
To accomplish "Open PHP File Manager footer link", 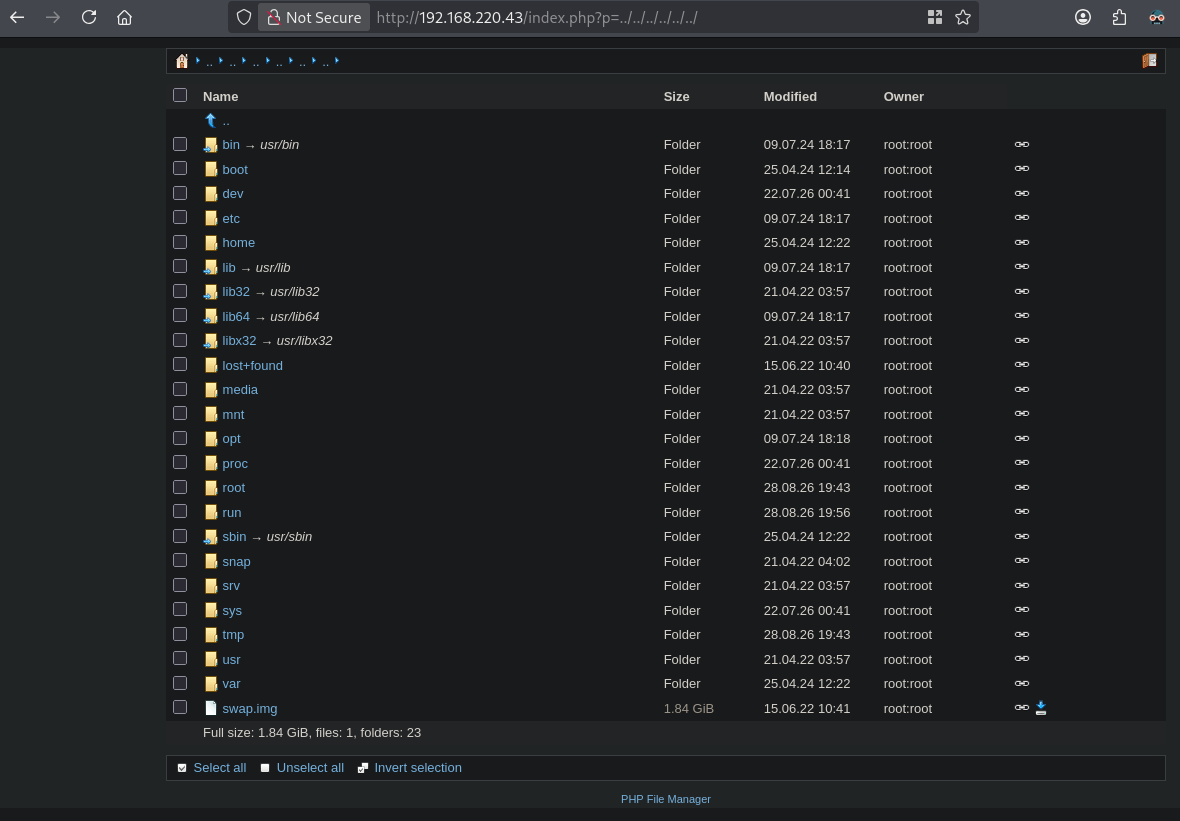I will tap(665, 799).
